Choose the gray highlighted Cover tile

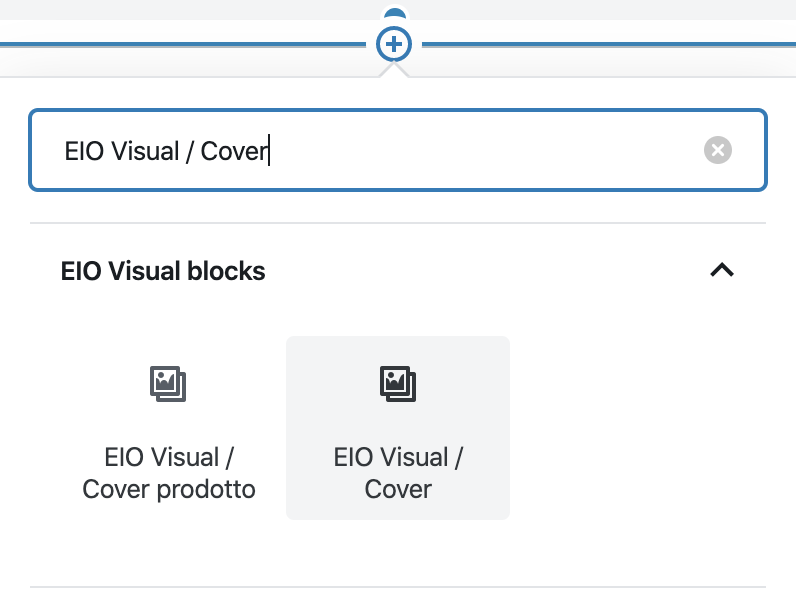click(x=398, y=427)
